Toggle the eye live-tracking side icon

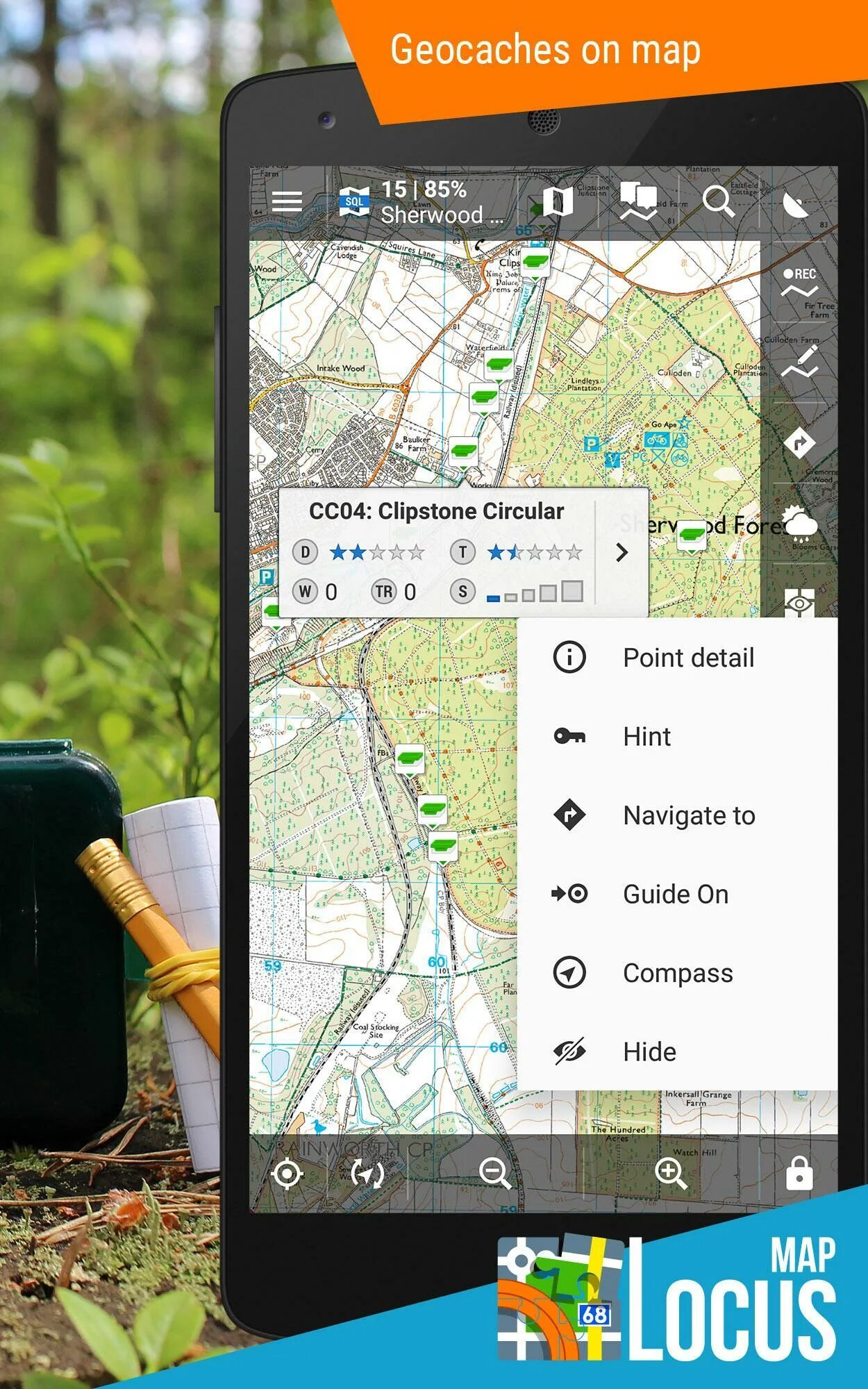click(x=799, y=603)
